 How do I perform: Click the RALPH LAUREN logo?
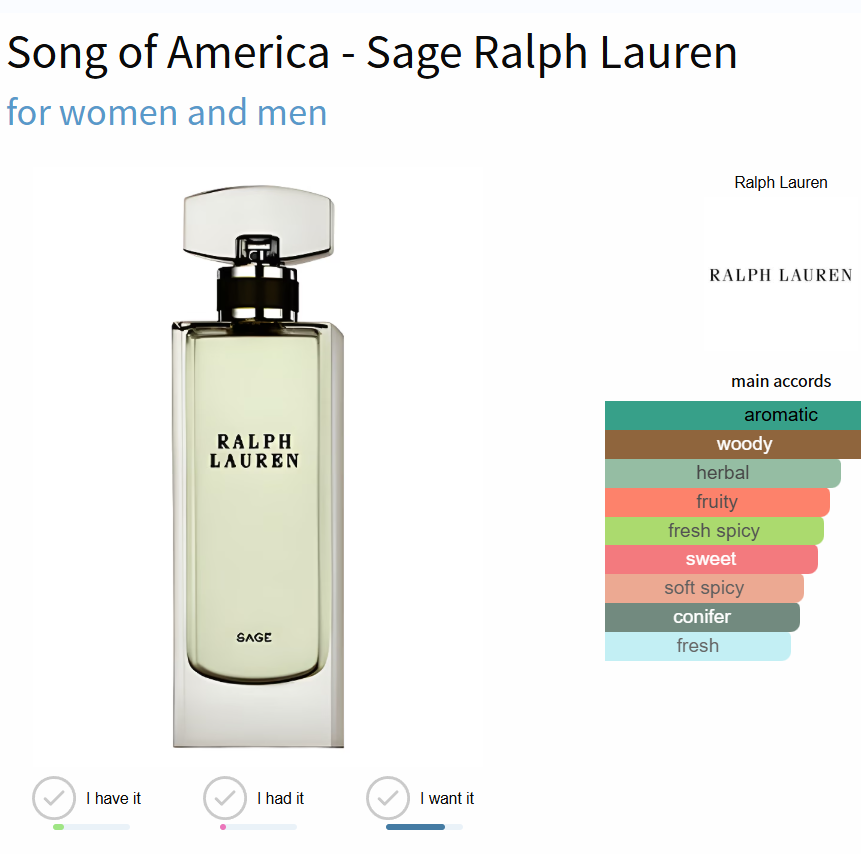781,274
